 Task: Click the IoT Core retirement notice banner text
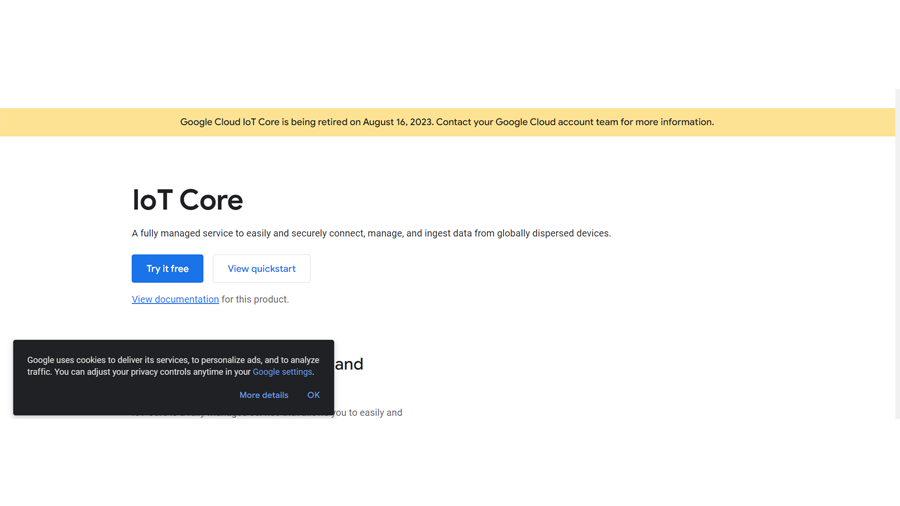[x=447, y=122]
